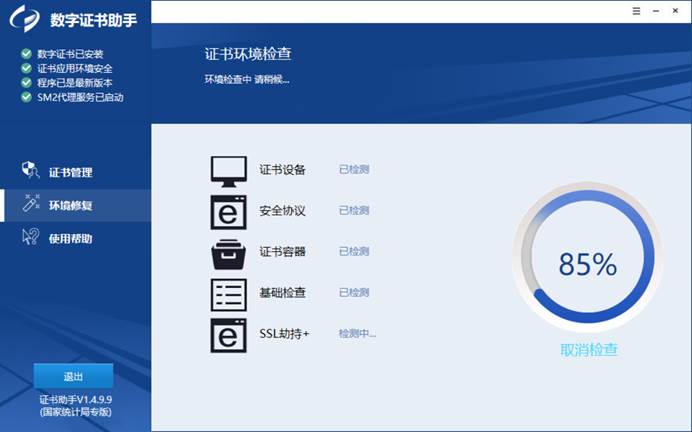Click the question mark icon beside 使用帮助
The image size is (692, 432).
coord(30,238)
